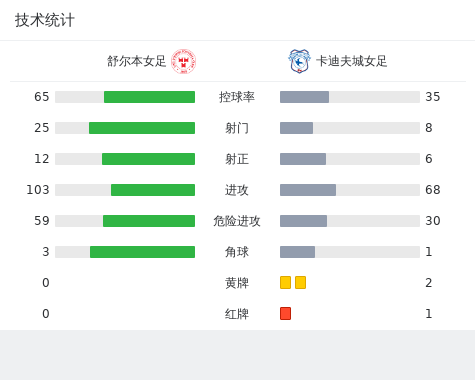
Task: Select the 技术统计 section header
Action: tap(45, 20)
